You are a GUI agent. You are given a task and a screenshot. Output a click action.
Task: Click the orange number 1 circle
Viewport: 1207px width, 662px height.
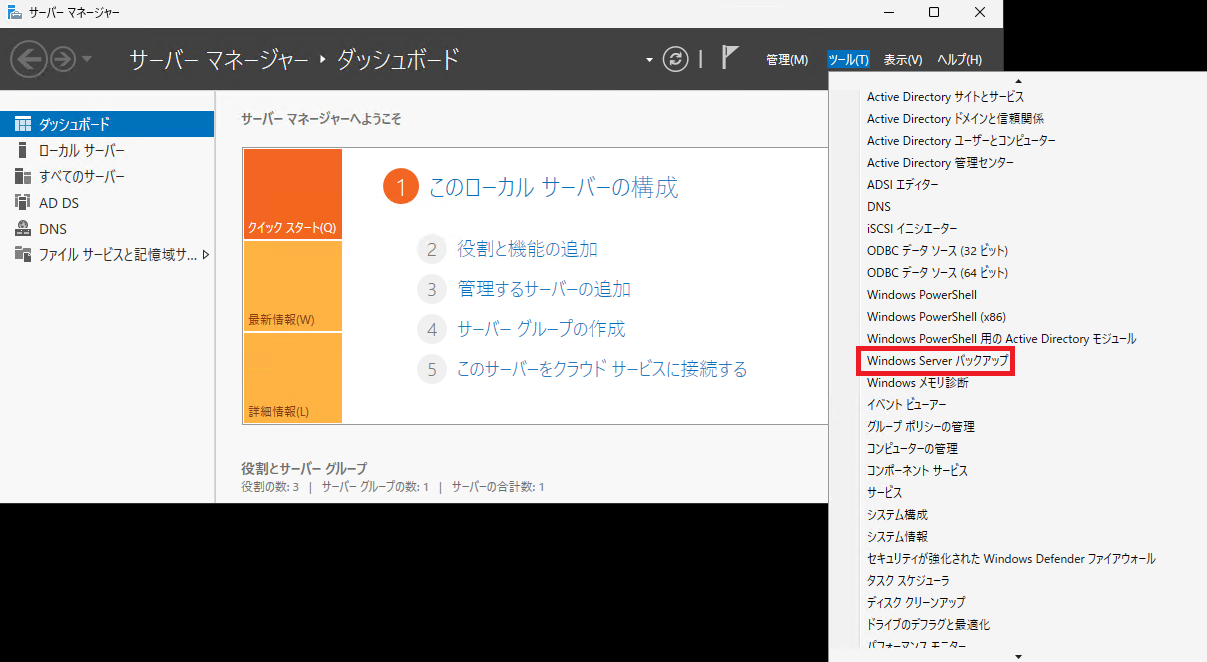(400, 187)
